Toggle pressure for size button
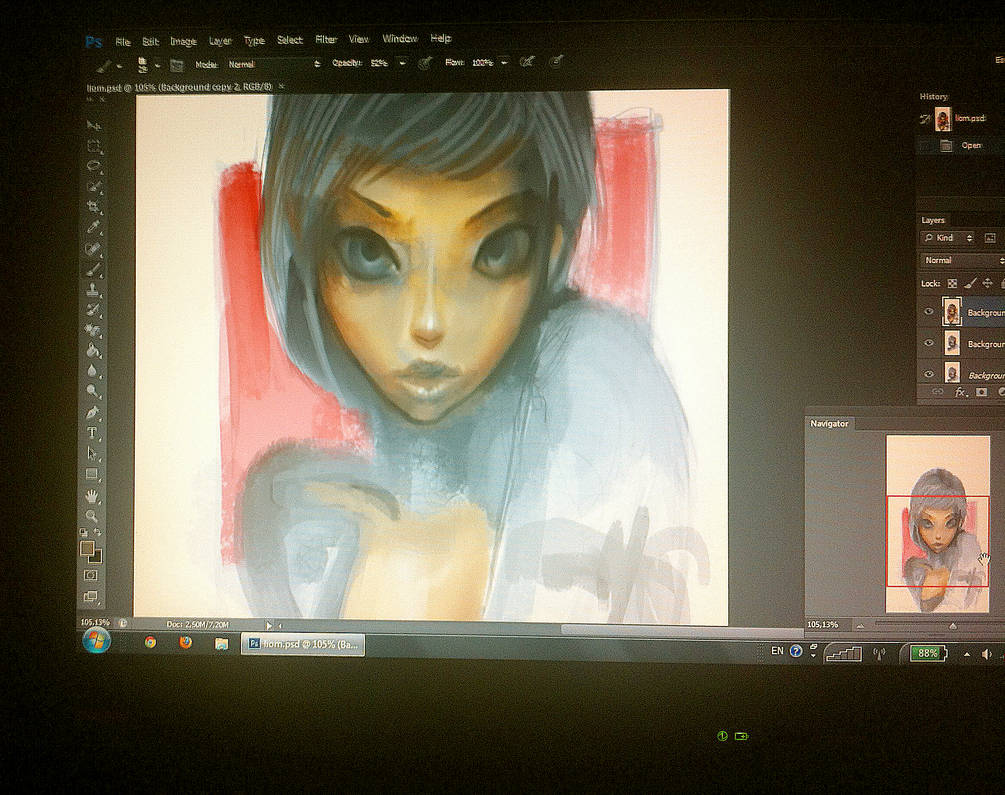The height and width of the screenshot is (795, 1005). [556, 61]
